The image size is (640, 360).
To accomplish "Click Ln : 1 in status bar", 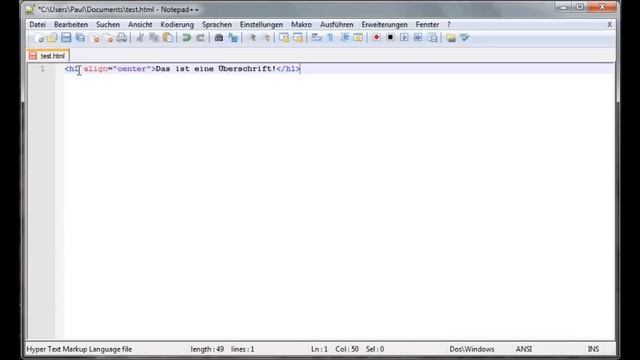I will point(319,349).
